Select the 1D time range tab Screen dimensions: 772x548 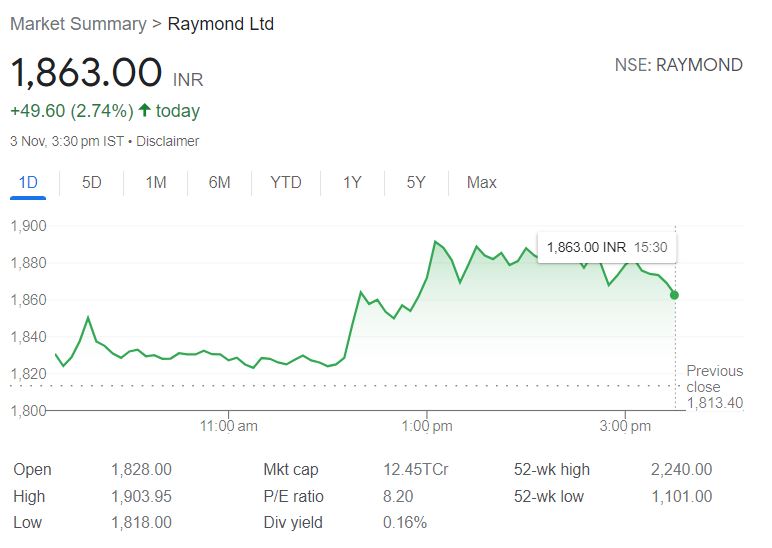click(28, 182)
